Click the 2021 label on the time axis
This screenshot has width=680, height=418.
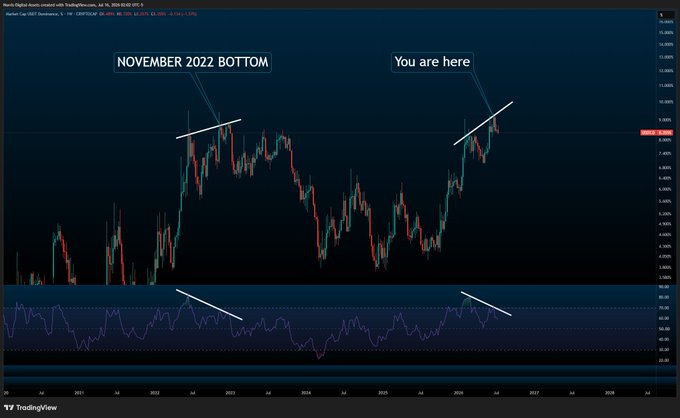[79, 393]
